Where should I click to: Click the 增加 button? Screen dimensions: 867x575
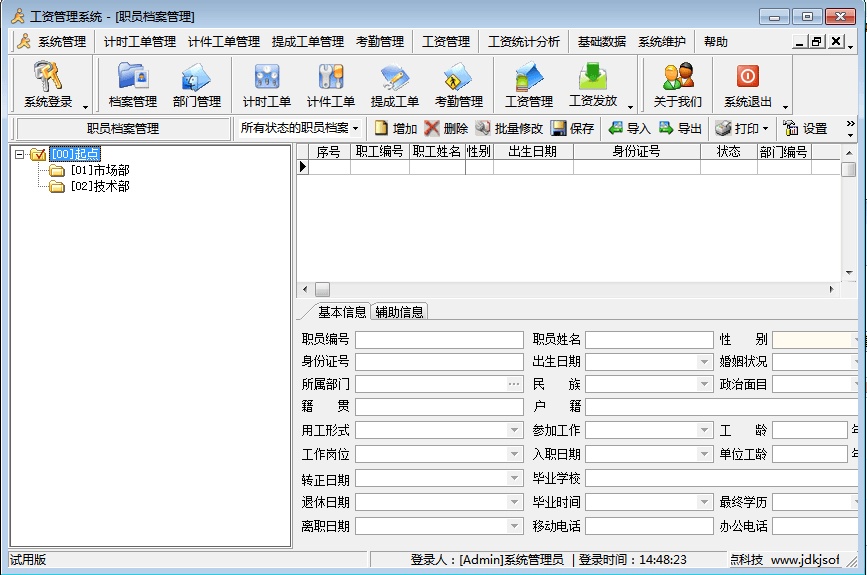[x=396, y=129]
